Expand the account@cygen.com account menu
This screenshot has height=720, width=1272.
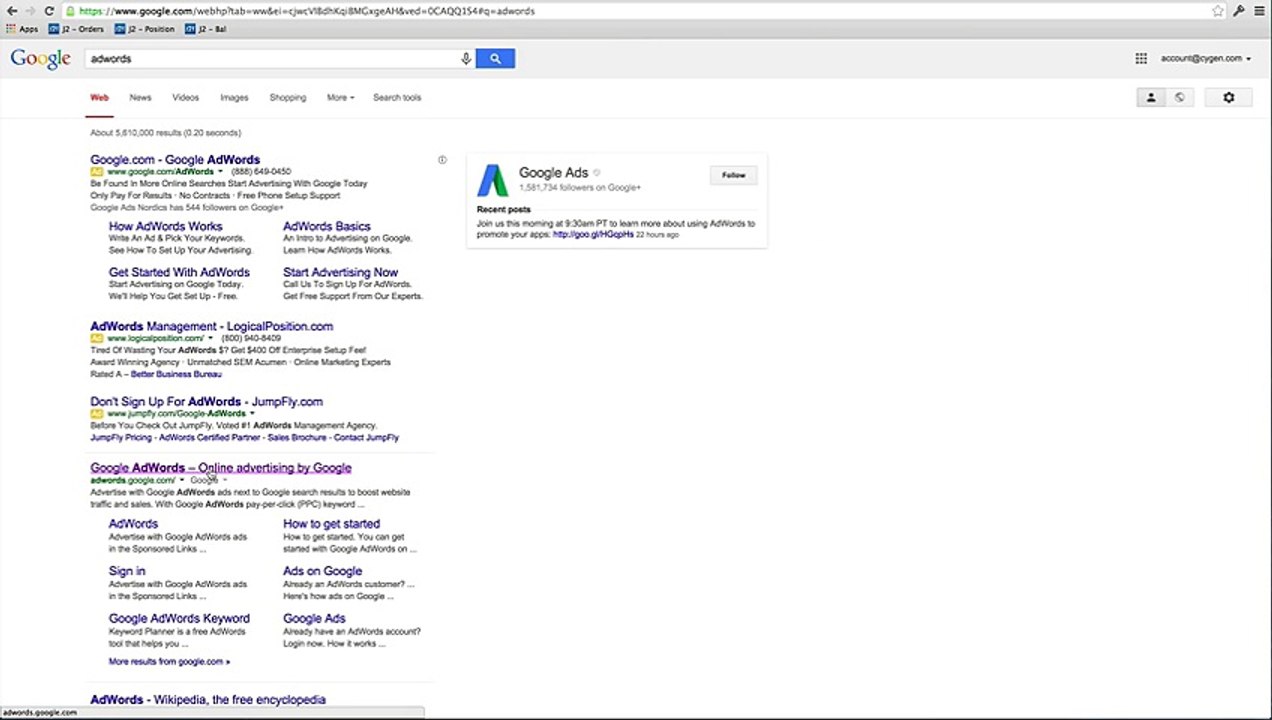pyautogui.click(x=1206, y=59)
